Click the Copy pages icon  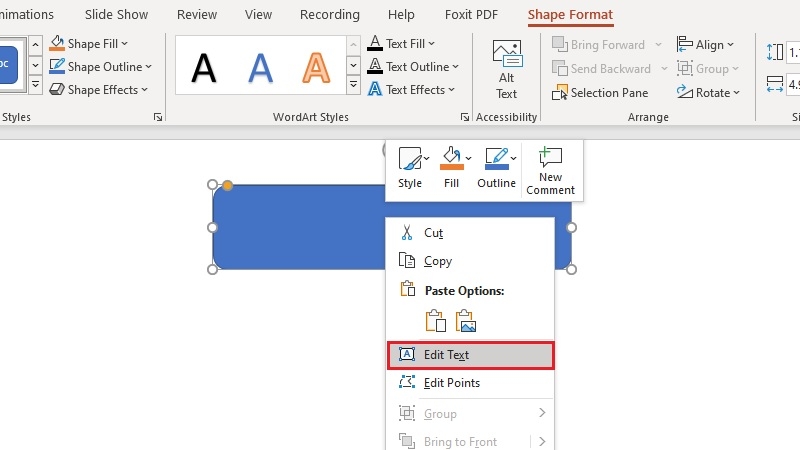[x=407, y=261]
